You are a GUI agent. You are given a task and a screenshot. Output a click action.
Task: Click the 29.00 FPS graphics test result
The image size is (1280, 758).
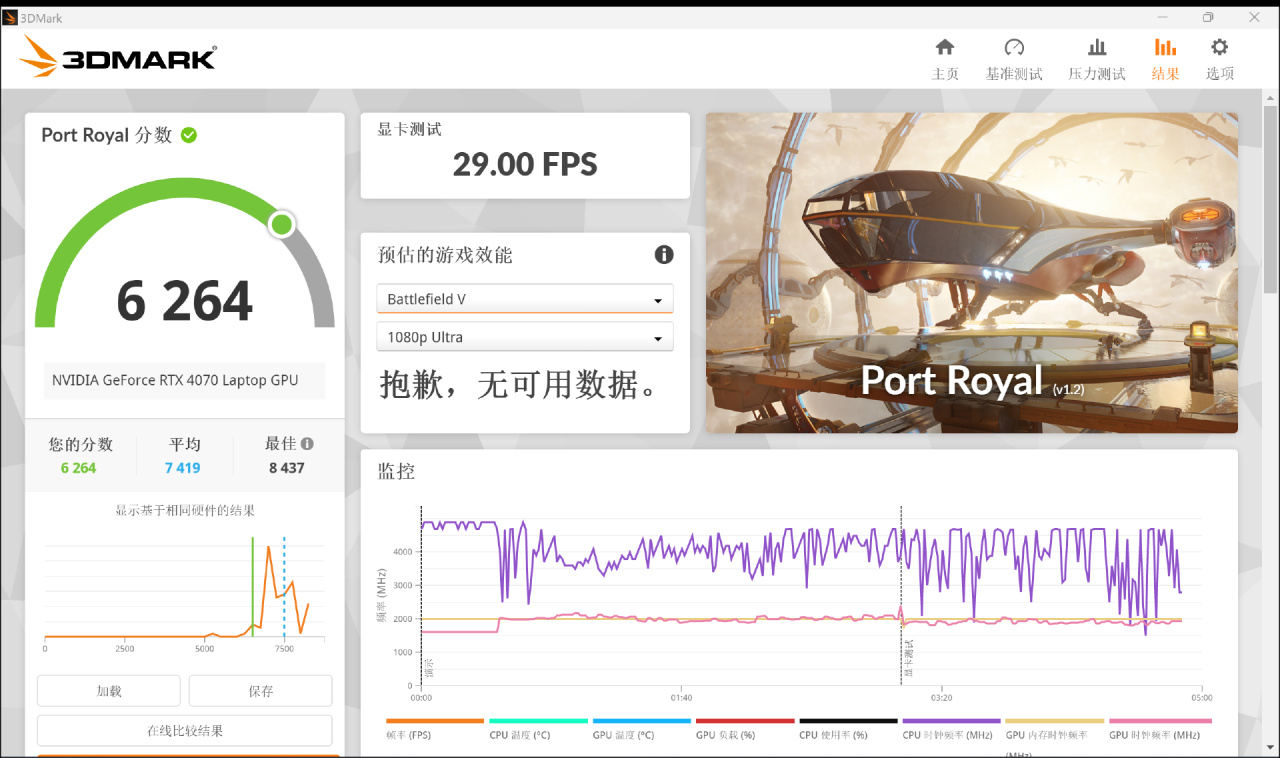[525, 164]
